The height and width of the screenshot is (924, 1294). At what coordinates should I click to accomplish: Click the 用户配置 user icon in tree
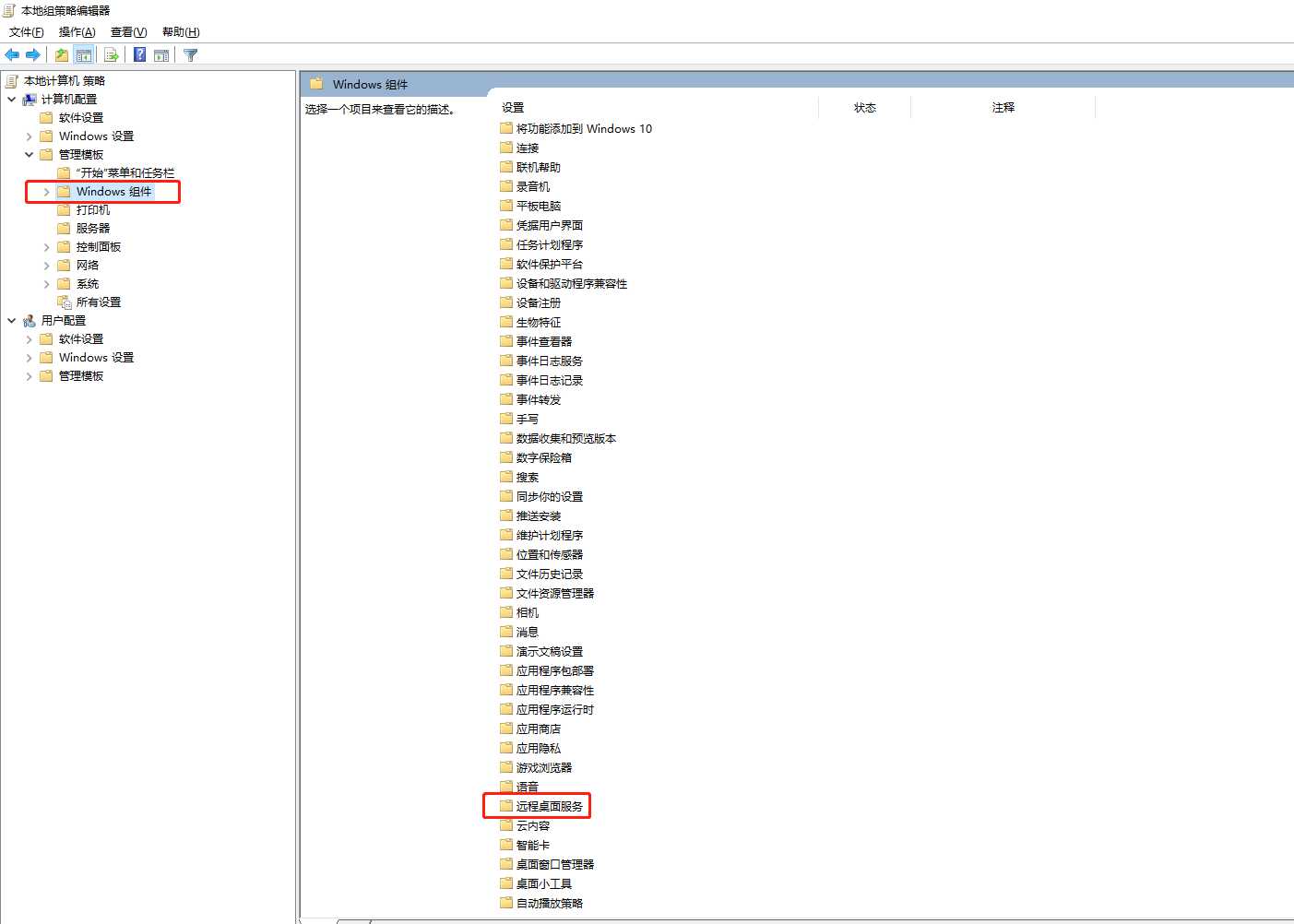[x=30, y=321]
